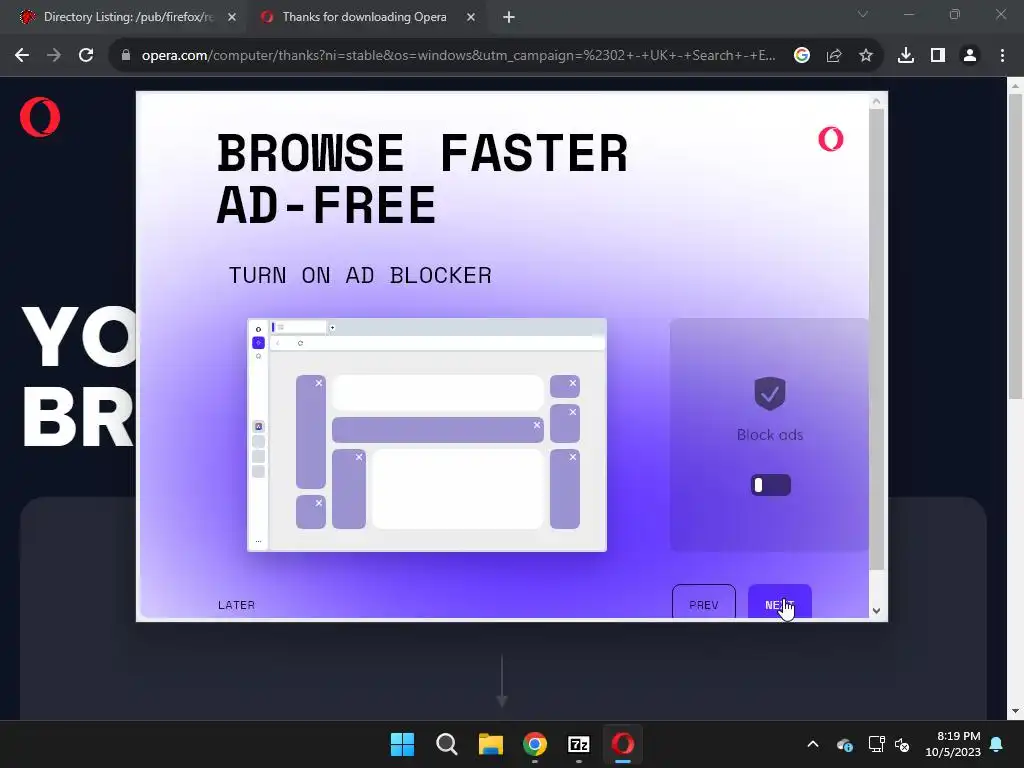The height and width of the screenshot is (768, 1024).
Task: Click the Opera logo in page header
Action: [x=40, y=117]
